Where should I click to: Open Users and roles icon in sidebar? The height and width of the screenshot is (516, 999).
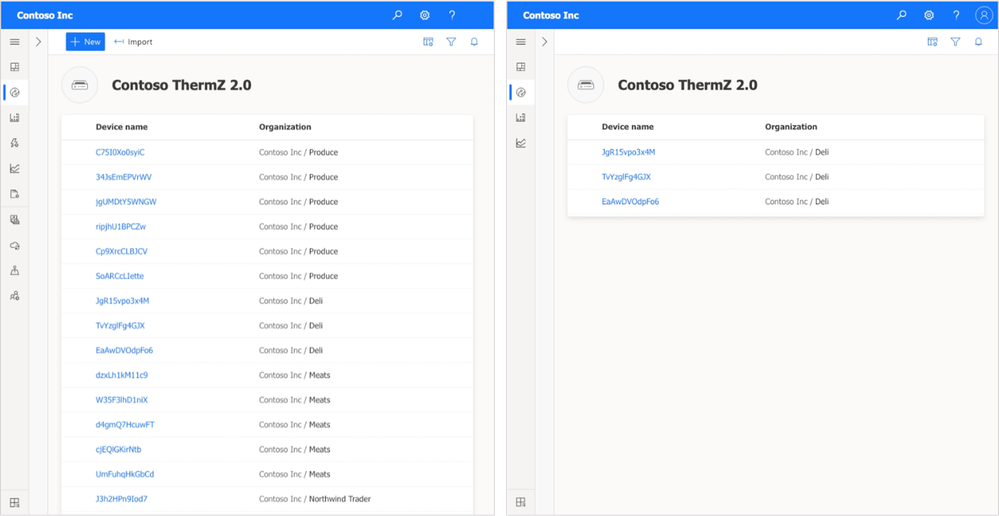[15, 296]
